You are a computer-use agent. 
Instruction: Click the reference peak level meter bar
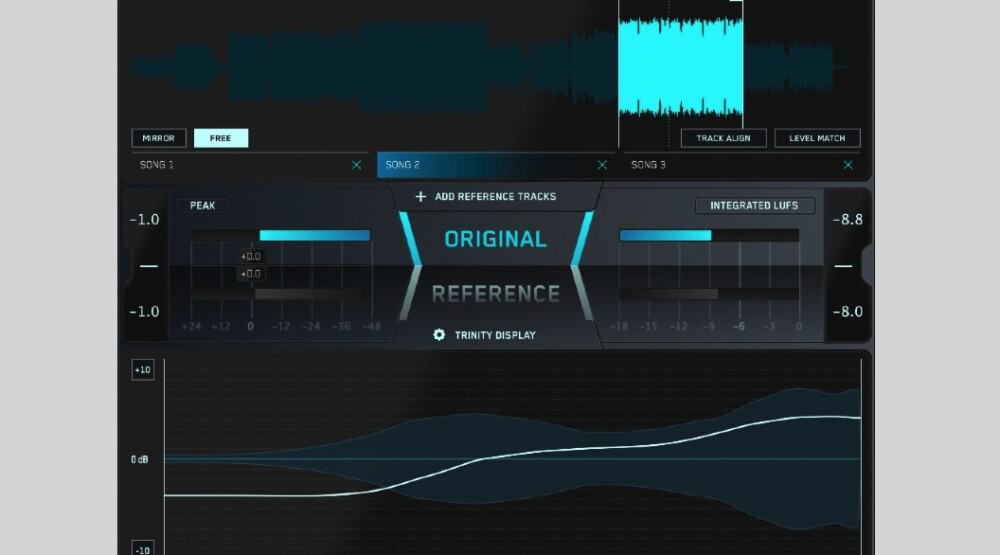pyautogui.click(x=281, y=293)
